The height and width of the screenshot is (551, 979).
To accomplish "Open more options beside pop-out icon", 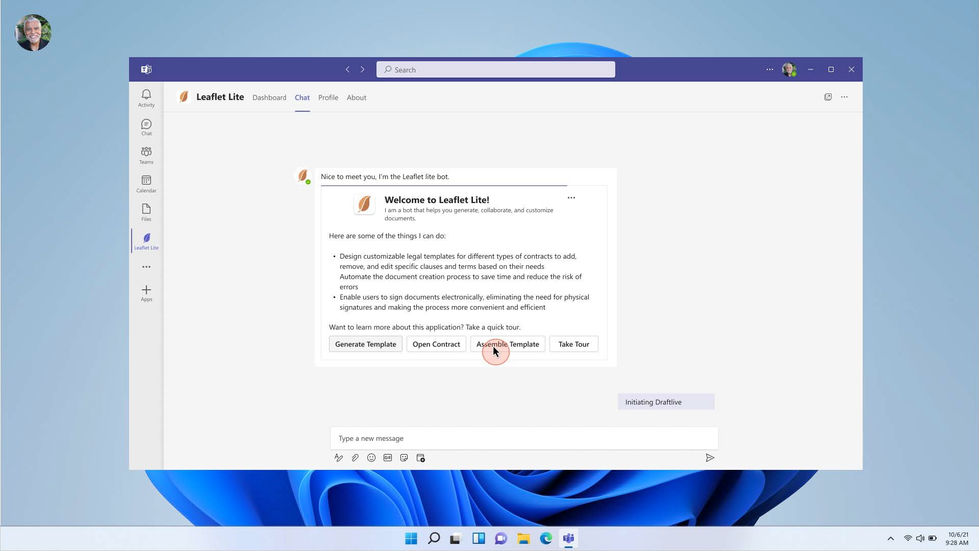I will (844, 97).
